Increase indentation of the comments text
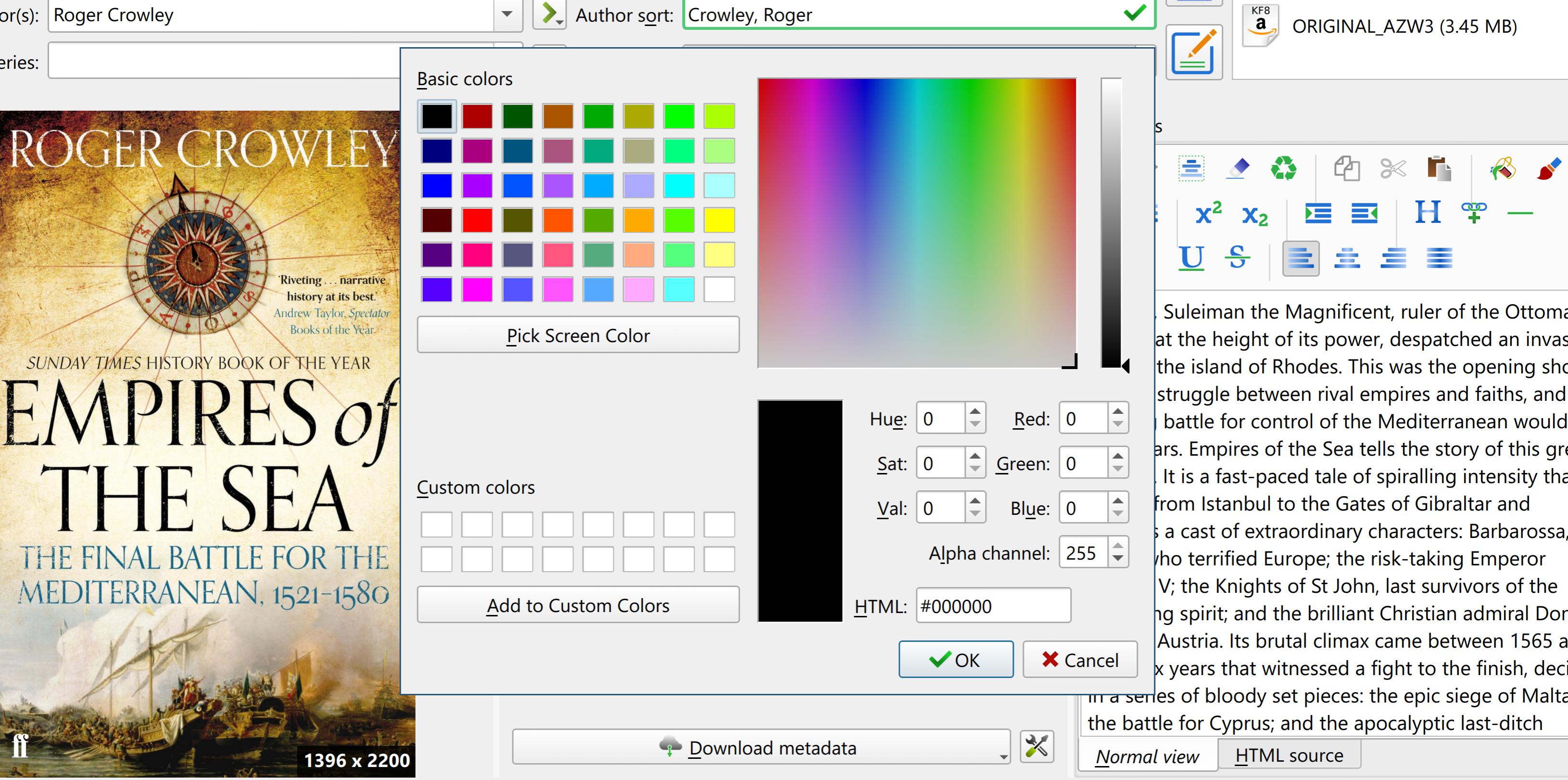1568x780 pixels. 1318,213
